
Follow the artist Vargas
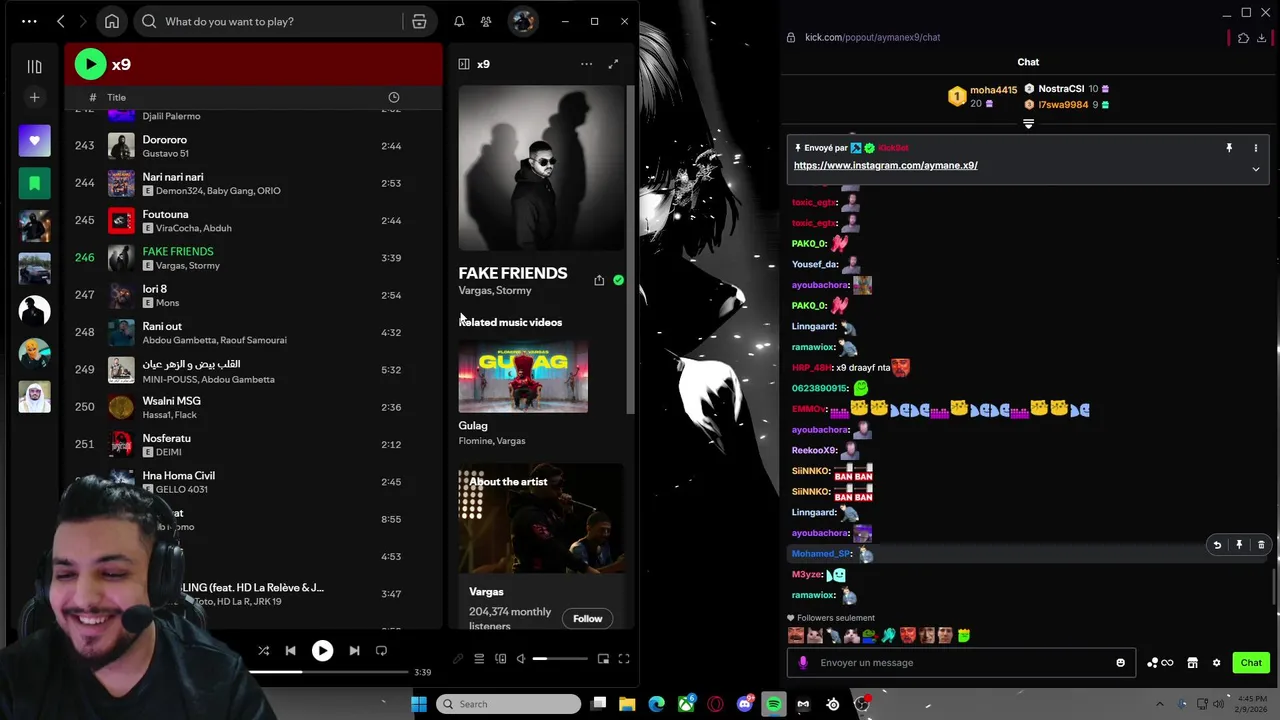point(587,618)
